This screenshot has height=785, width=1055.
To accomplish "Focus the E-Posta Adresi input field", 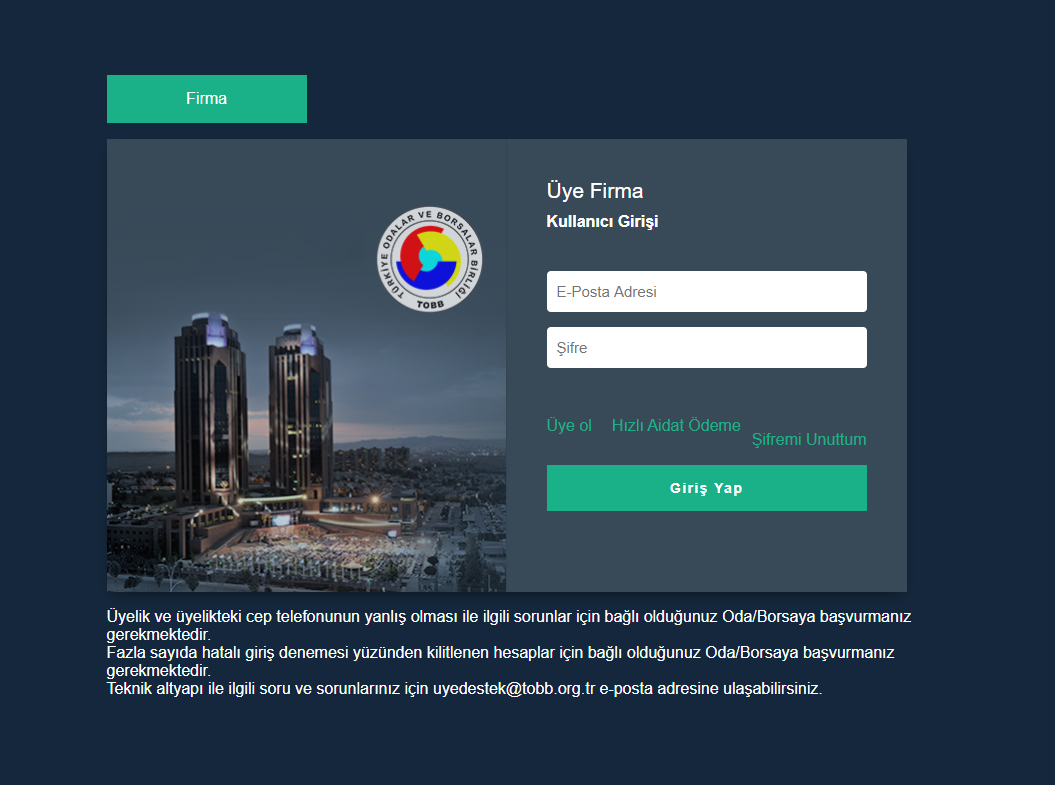I will 706,291.
